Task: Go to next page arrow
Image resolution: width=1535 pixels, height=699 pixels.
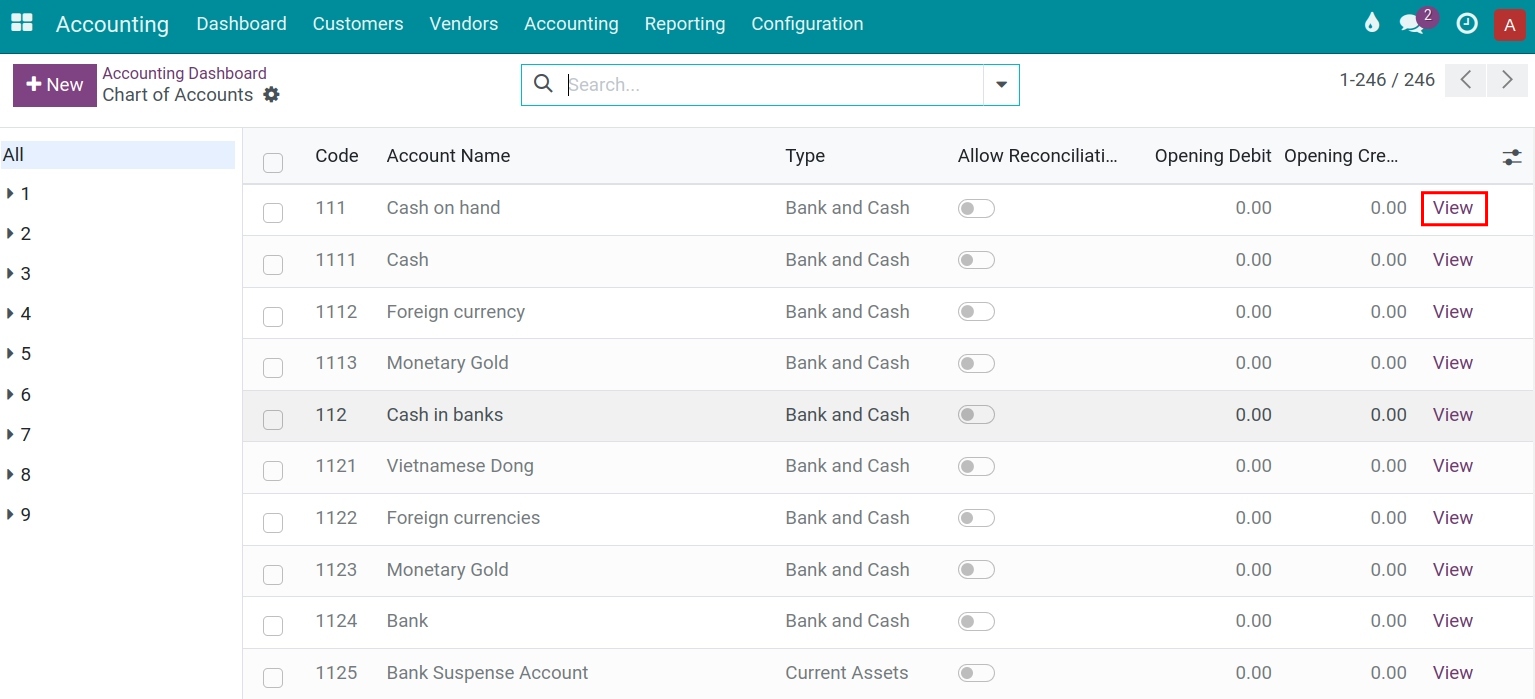Action: tap(1507, 81)
